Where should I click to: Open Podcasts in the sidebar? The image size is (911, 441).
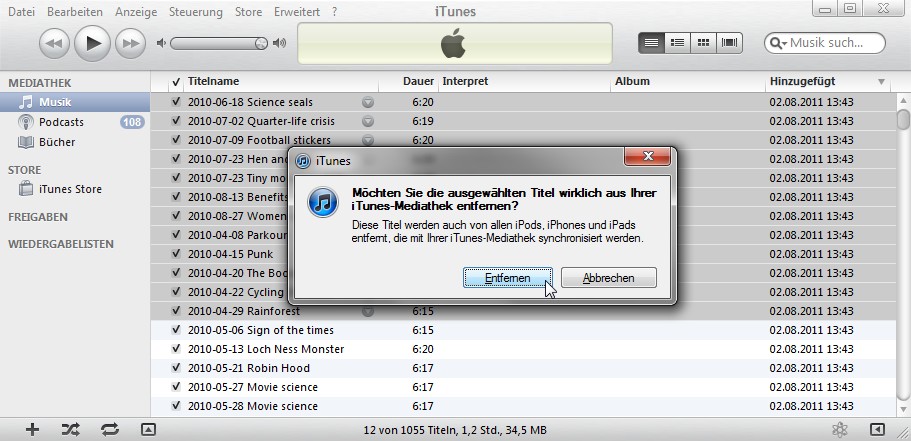(61, 122)
